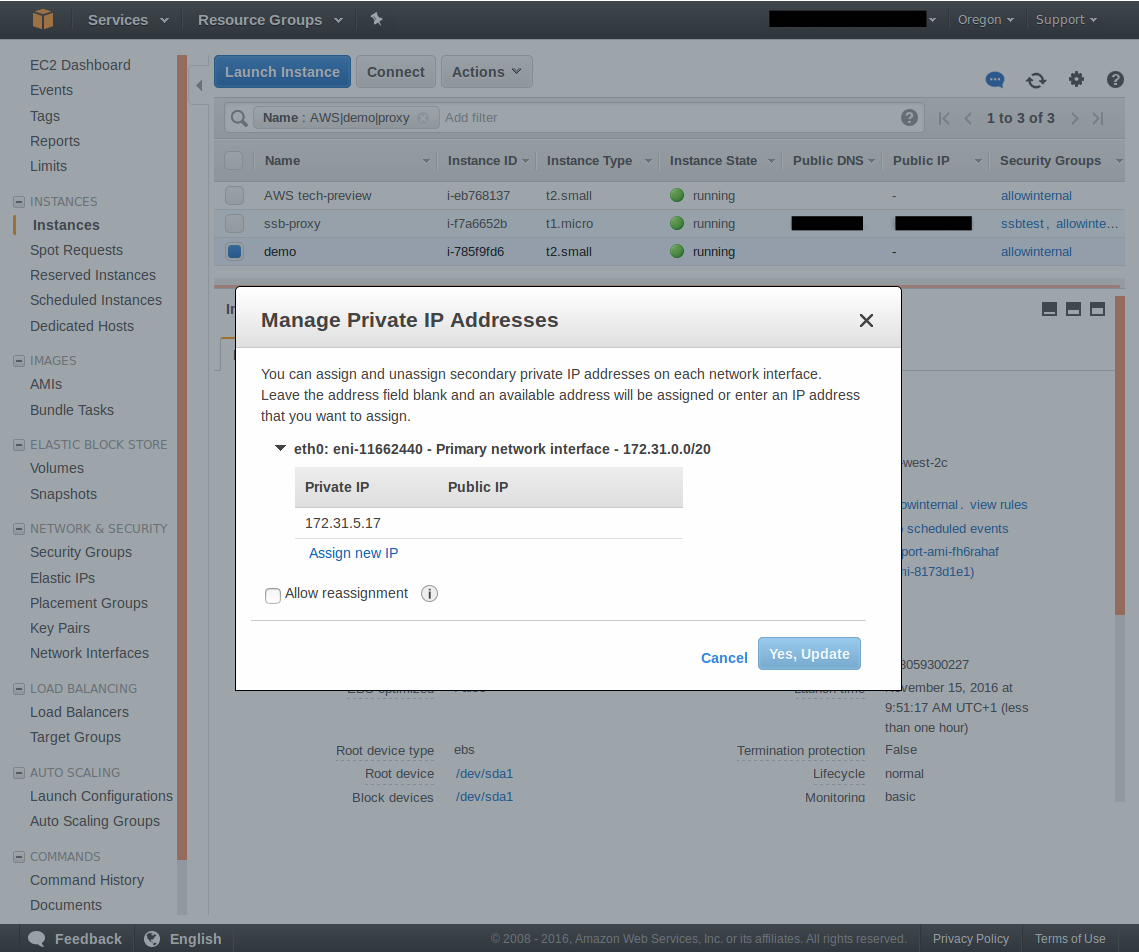Click the pin shortcut icon in top bar
The width and height of the screenshot is (1139, 952).
coord(376,19)
